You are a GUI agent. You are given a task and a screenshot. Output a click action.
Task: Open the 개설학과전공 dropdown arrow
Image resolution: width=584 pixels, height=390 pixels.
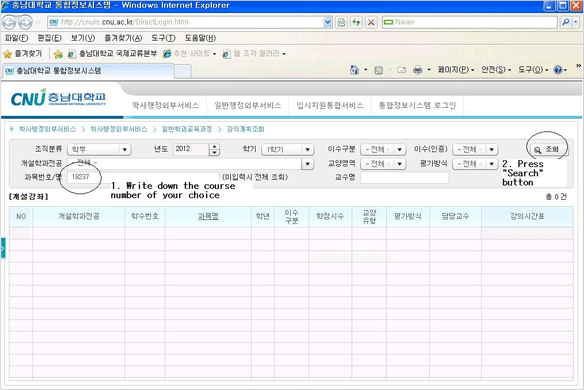[307, 164]
